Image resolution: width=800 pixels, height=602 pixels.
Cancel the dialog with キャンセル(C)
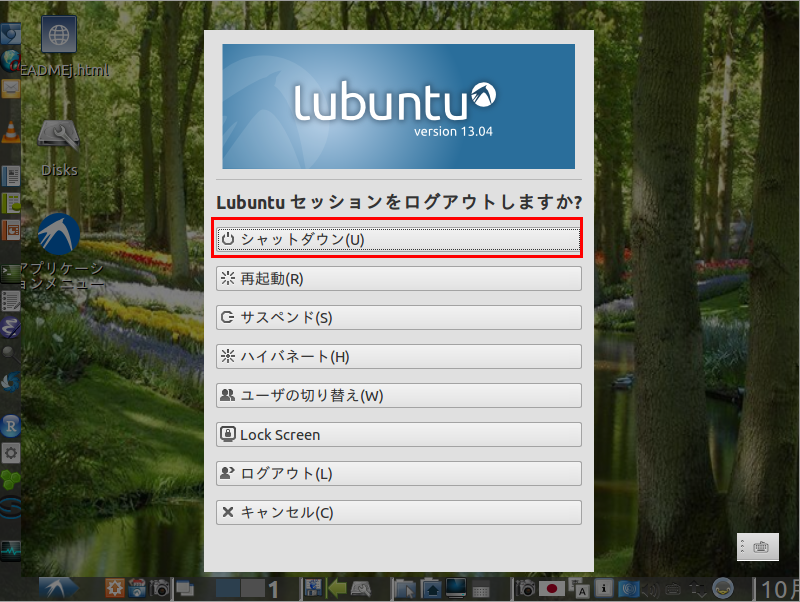pyautogui.click(x=398, y=512)
